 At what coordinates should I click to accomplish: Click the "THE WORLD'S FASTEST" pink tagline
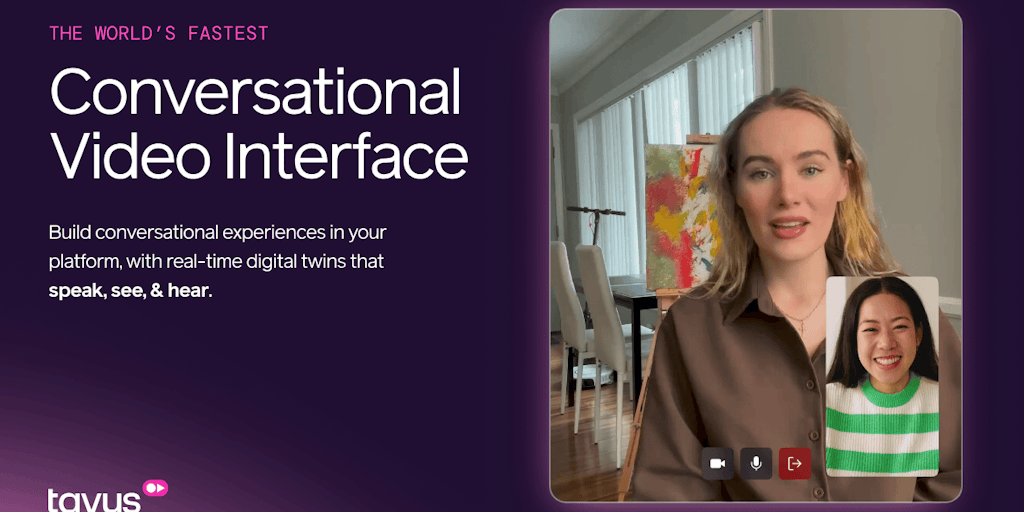click(x=159, y=33)
